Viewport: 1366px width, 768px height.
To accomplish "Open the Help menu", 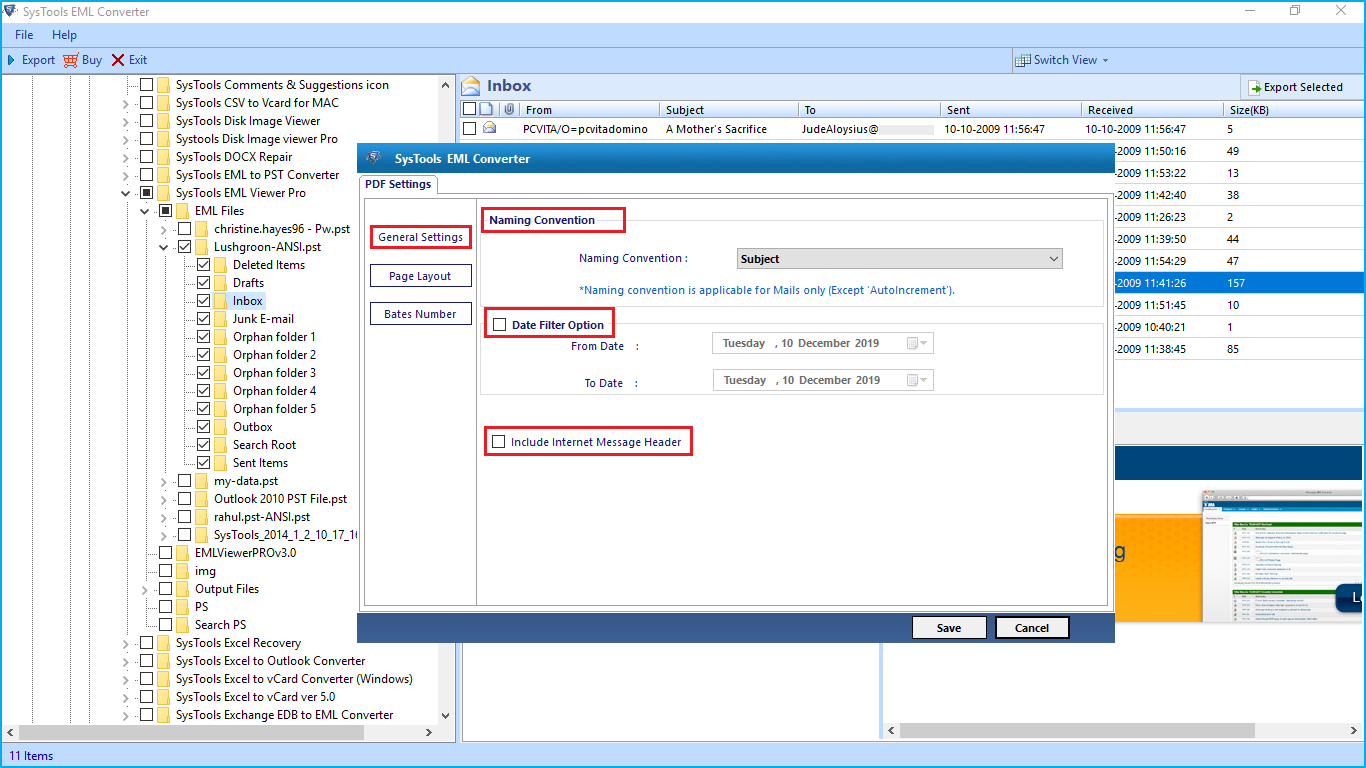I will pyautogui.click(x=64, y=35).
